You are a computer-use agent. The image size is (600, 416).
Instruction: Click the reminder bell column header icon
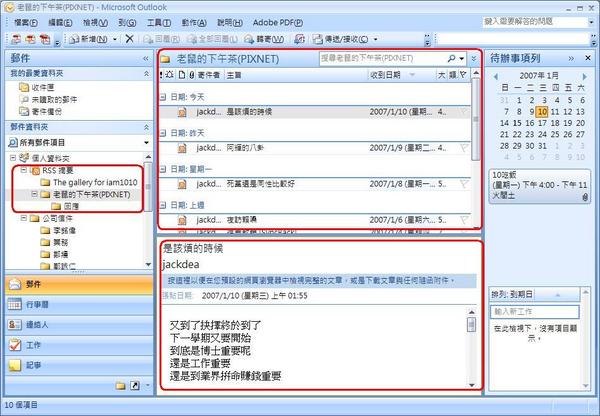click(x=170, y=75)
